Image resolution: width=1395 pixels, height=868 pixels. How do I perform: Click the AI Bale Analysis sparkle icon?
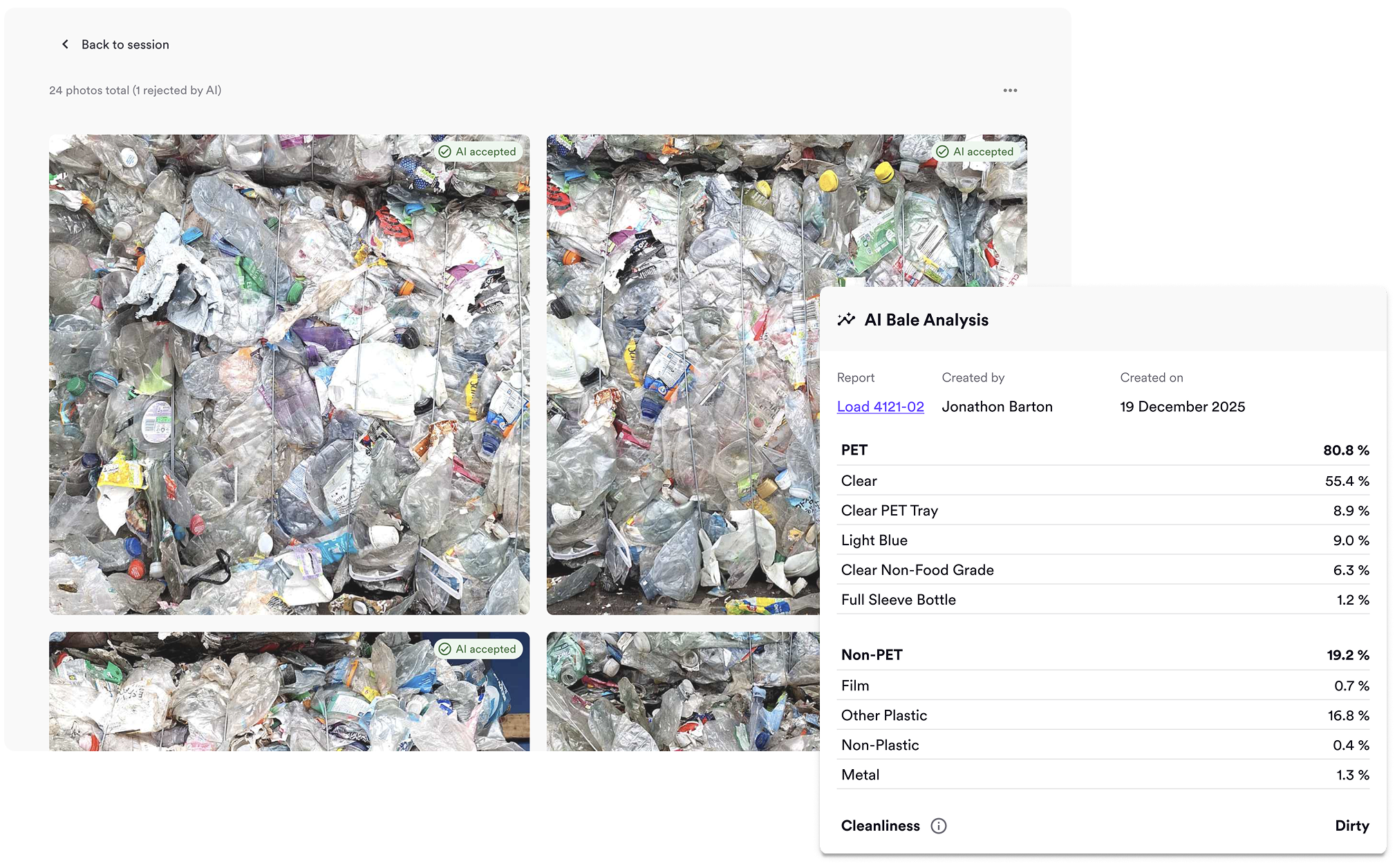tap(846, 319)
